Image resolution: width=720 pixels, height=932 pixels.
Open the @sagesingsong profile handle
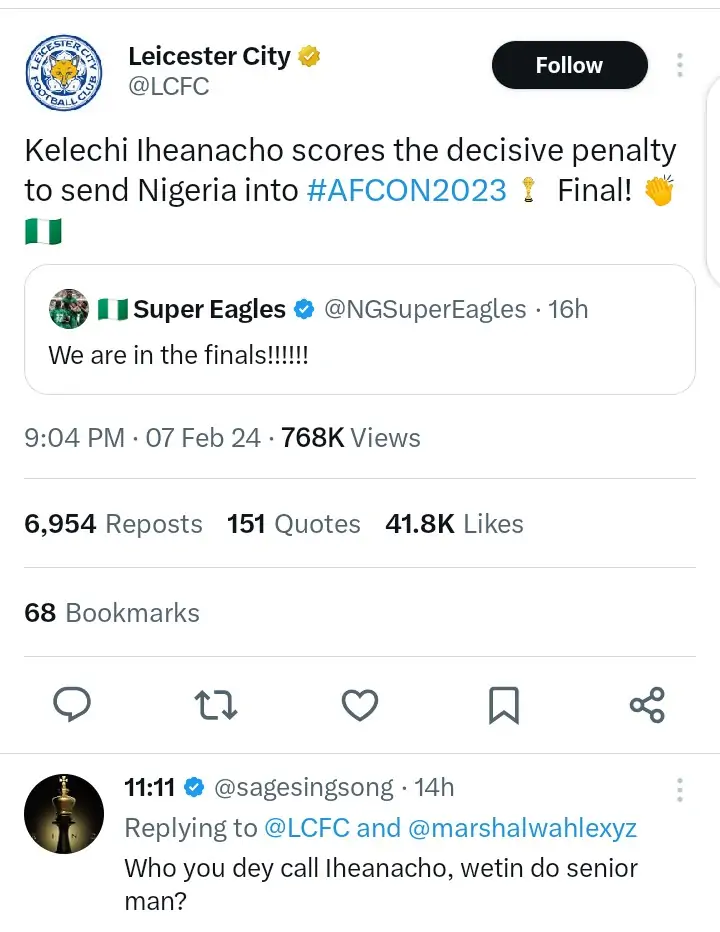coord(304,788)
